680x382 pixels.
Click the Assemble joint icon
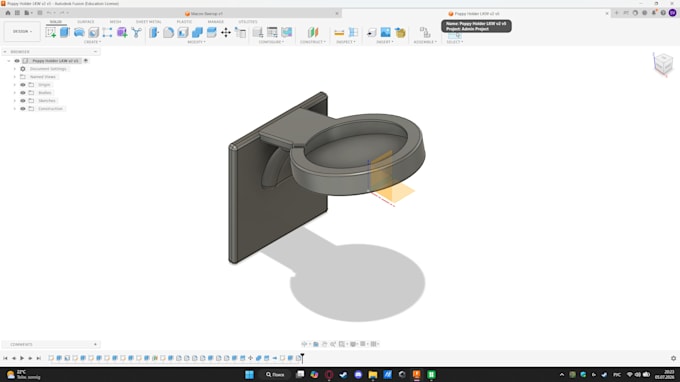[x=425, y=32]
